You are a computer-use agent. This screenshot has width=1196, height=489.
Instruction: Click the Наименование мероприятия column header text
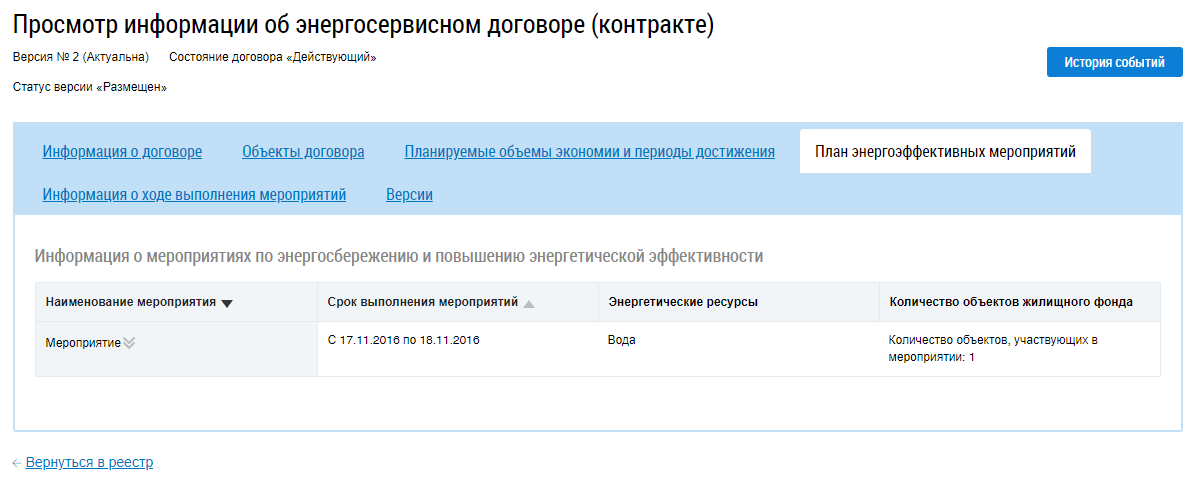click(130, 302)
